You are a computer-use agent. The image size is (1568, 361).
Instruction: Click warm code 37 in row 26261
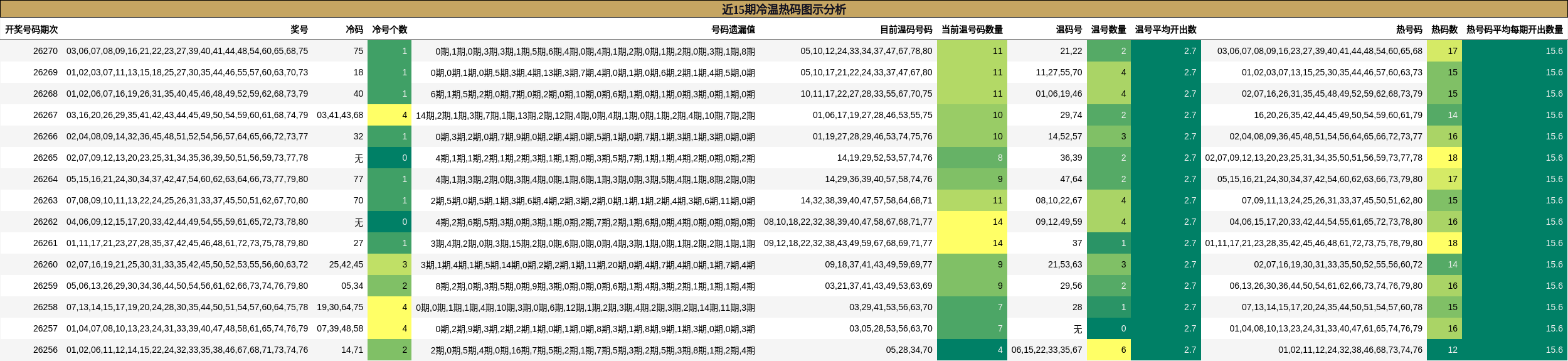tap(1077, 243)
